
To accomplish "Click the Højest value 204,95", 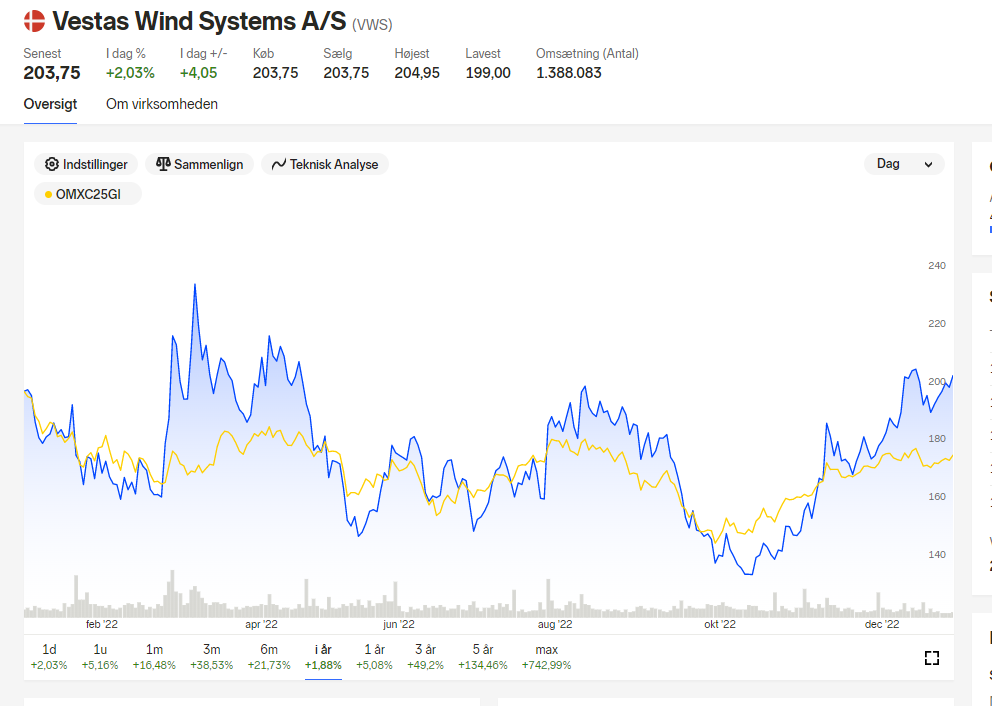I will (x=417, y=73).
